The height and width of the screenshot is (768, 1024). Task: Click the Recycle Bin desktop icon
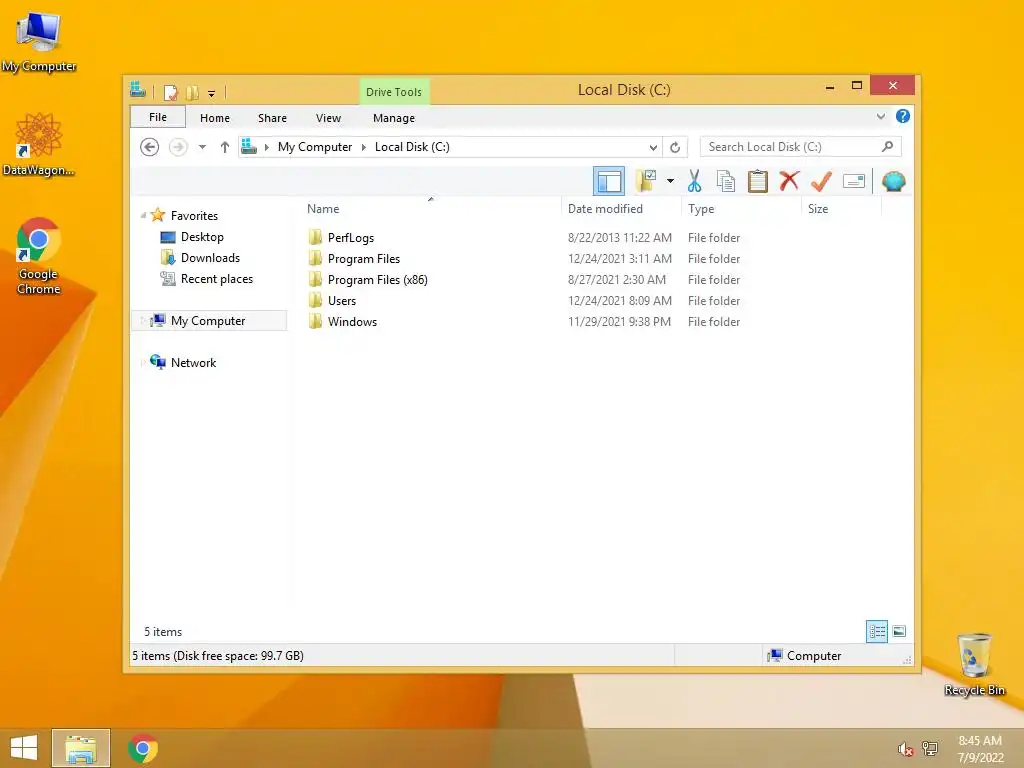point(974,664)
